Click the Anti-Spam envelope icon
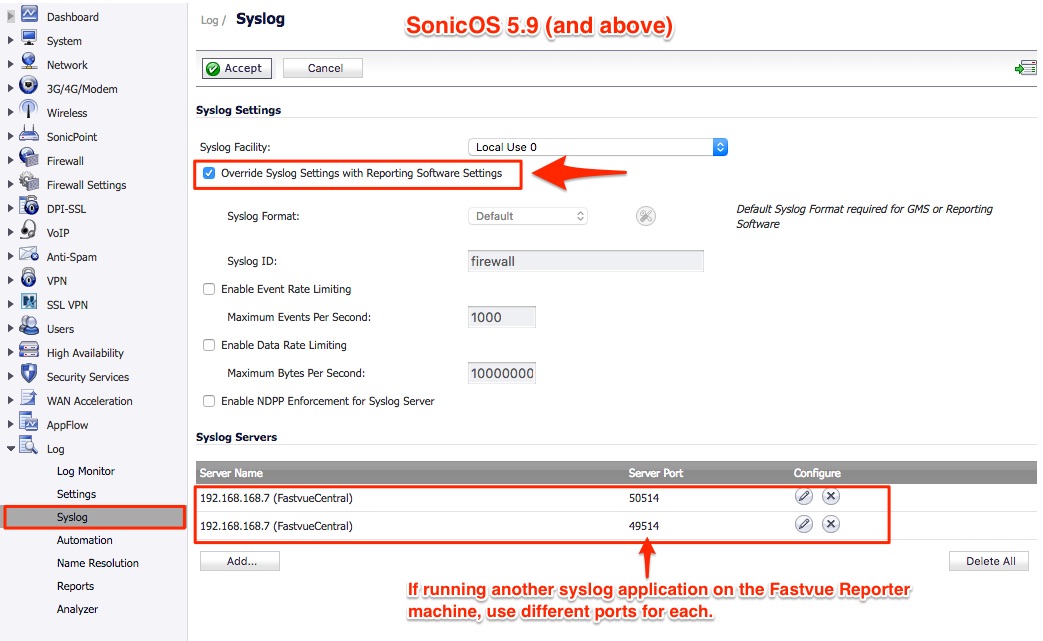 tap(29, 253)
